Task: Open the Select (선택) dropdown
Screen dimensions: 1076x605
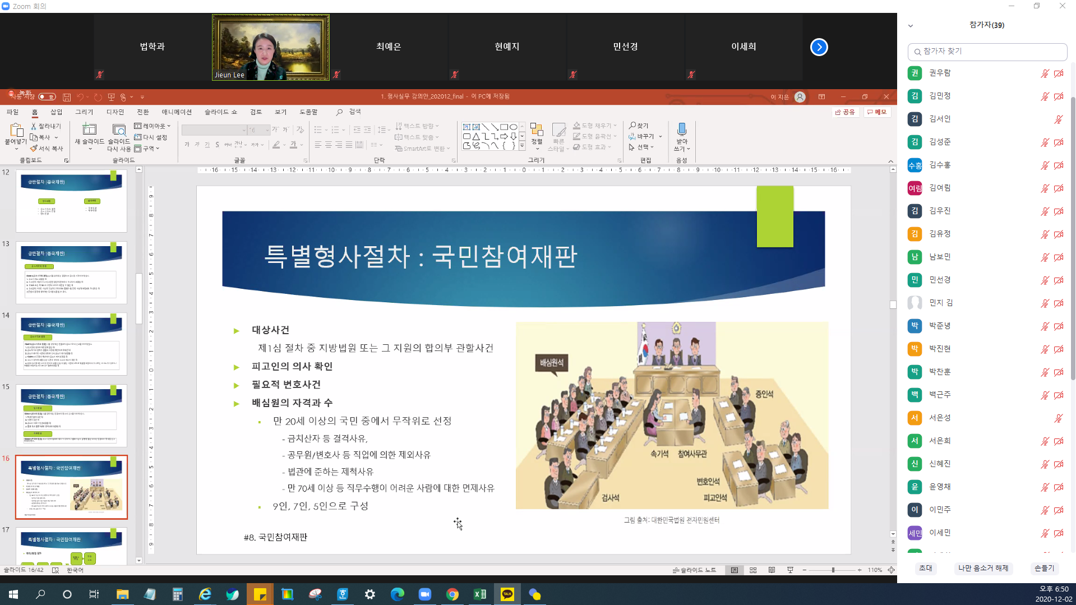Action: [640, 147]
